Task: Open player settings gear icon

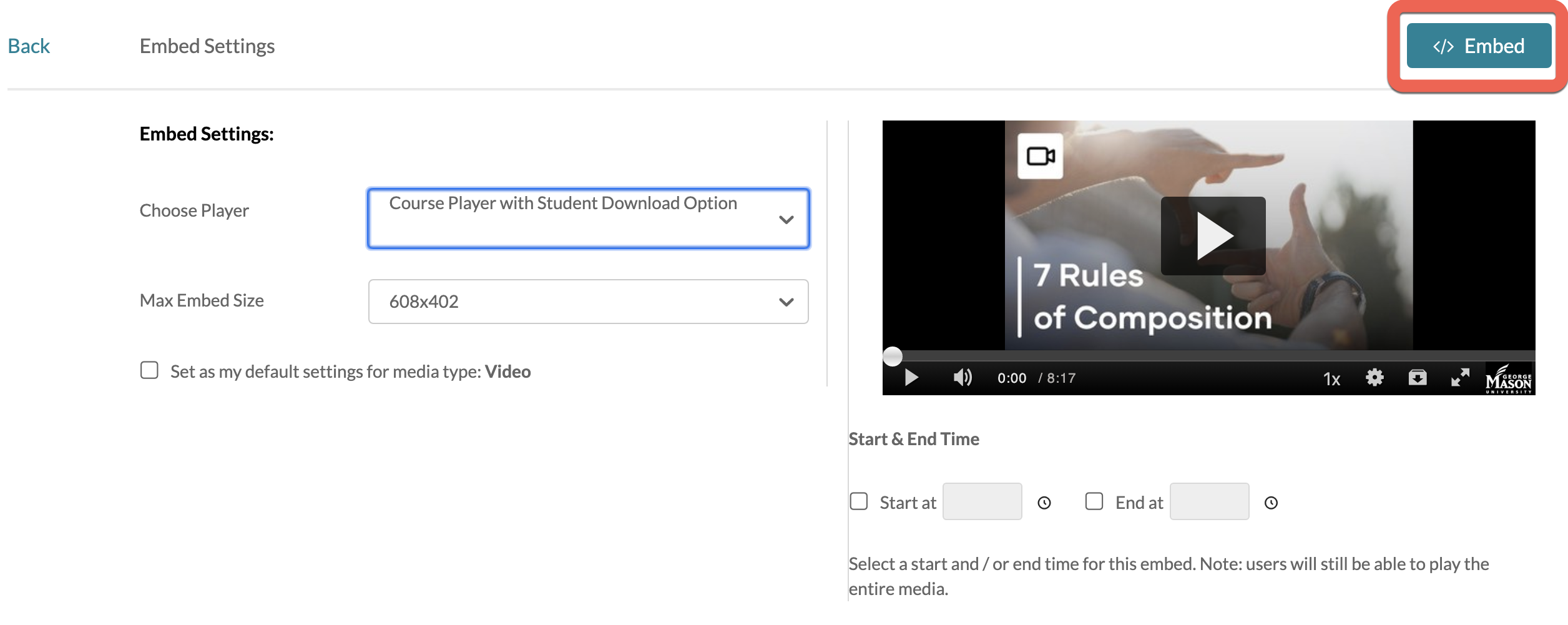Action: pos(1374,378)
